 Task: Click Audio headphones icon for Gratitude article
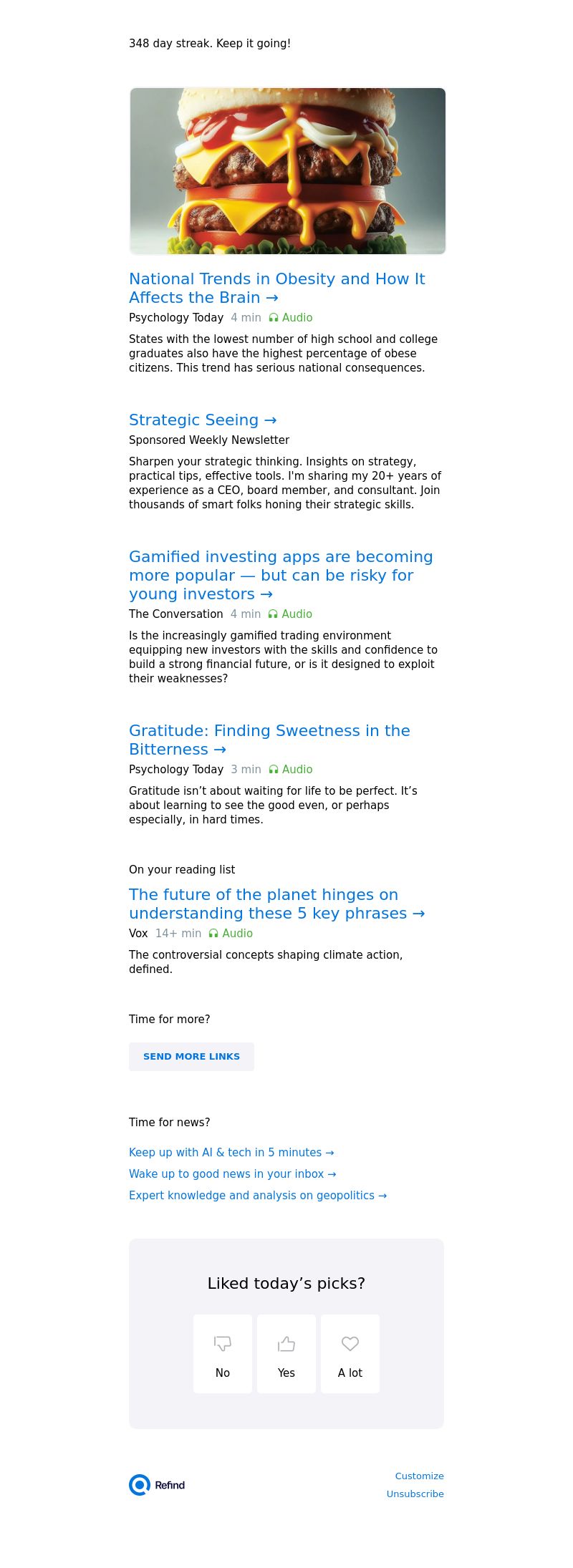(274, 769)
